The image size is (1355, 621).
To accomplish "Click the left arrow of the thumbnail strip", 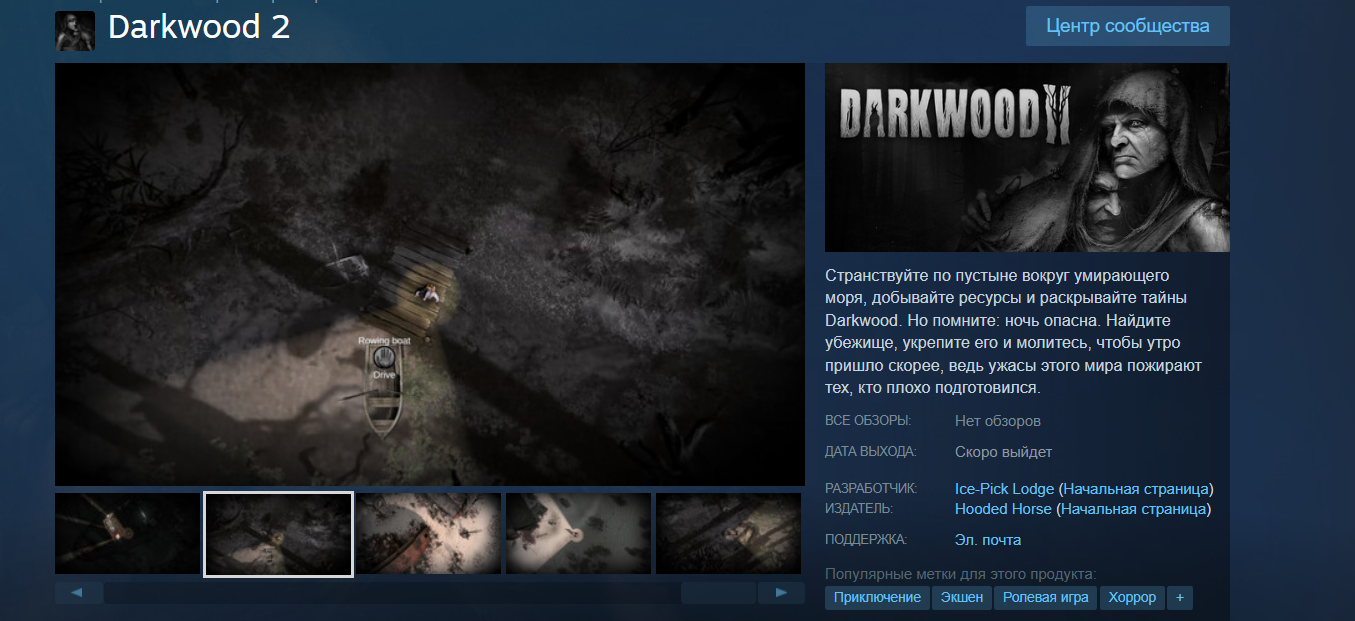I will point(78,593).
